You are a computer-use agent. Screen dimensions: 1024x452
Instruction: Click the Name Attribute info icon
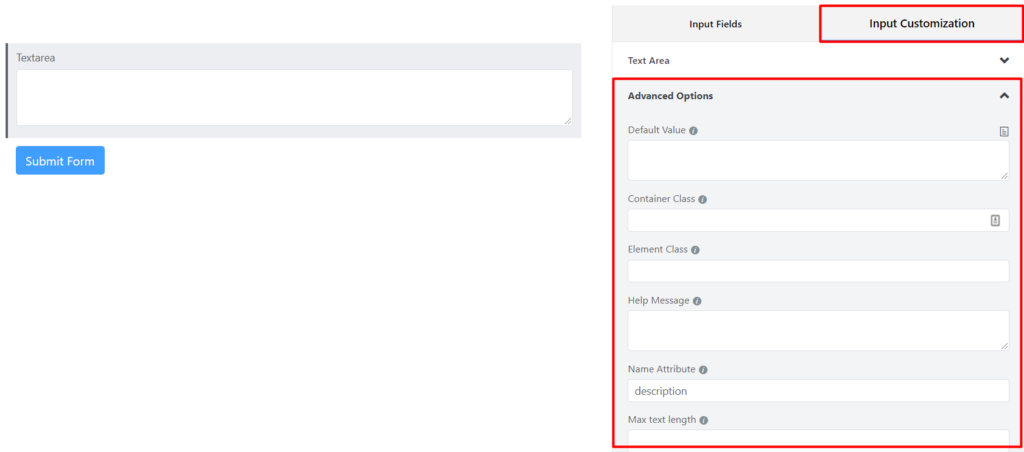click(703, 370)
